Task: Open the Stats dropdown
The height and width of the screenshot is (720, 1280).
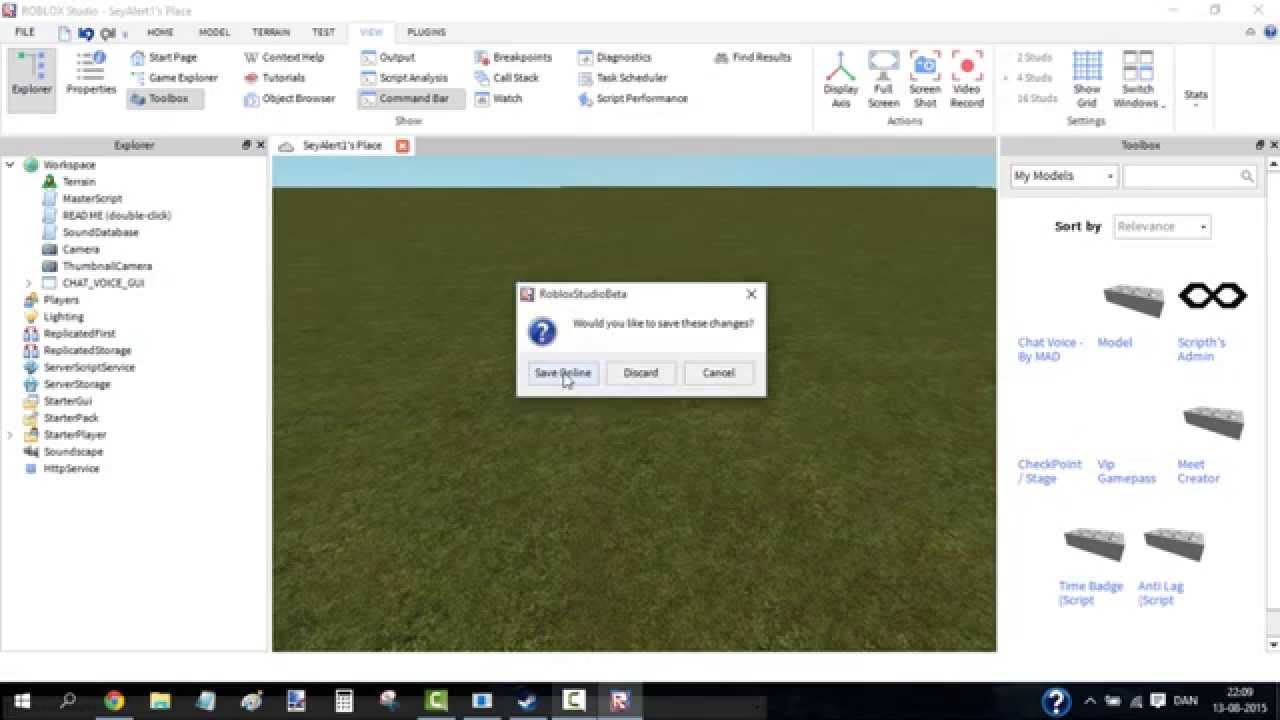Action: point(1196,98)
